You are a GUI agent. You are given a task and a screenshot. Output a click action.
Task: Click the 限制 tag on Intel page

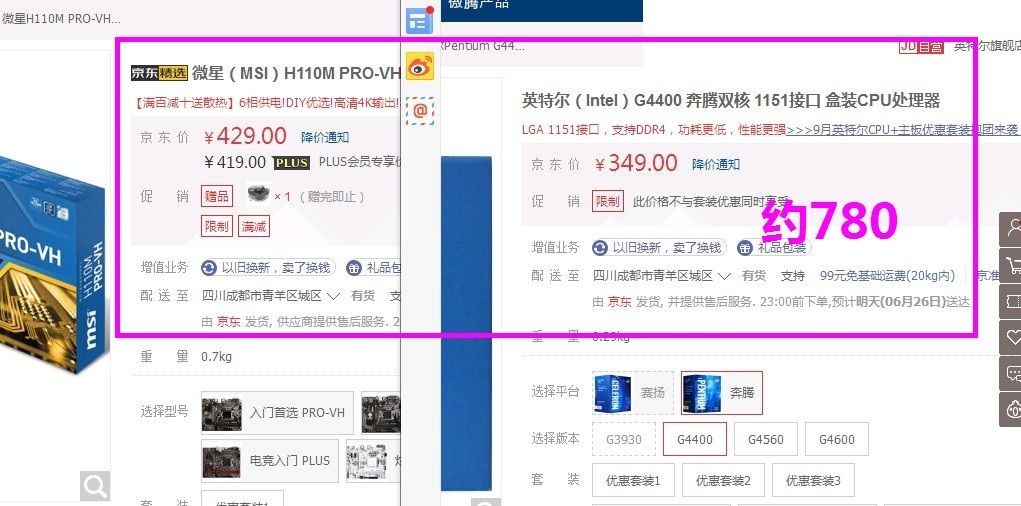pyautogui.click(x=608, y=201)
